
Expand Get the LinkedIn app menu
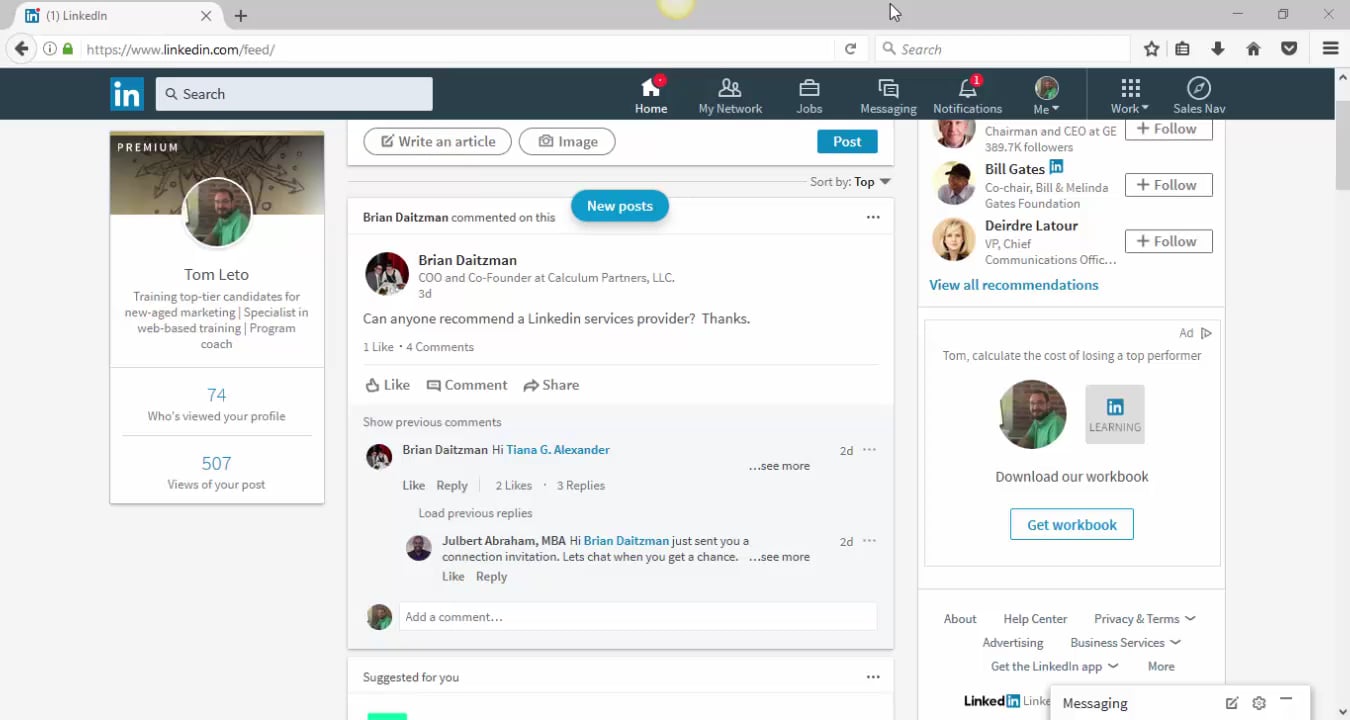click(x=1054, y=667)
